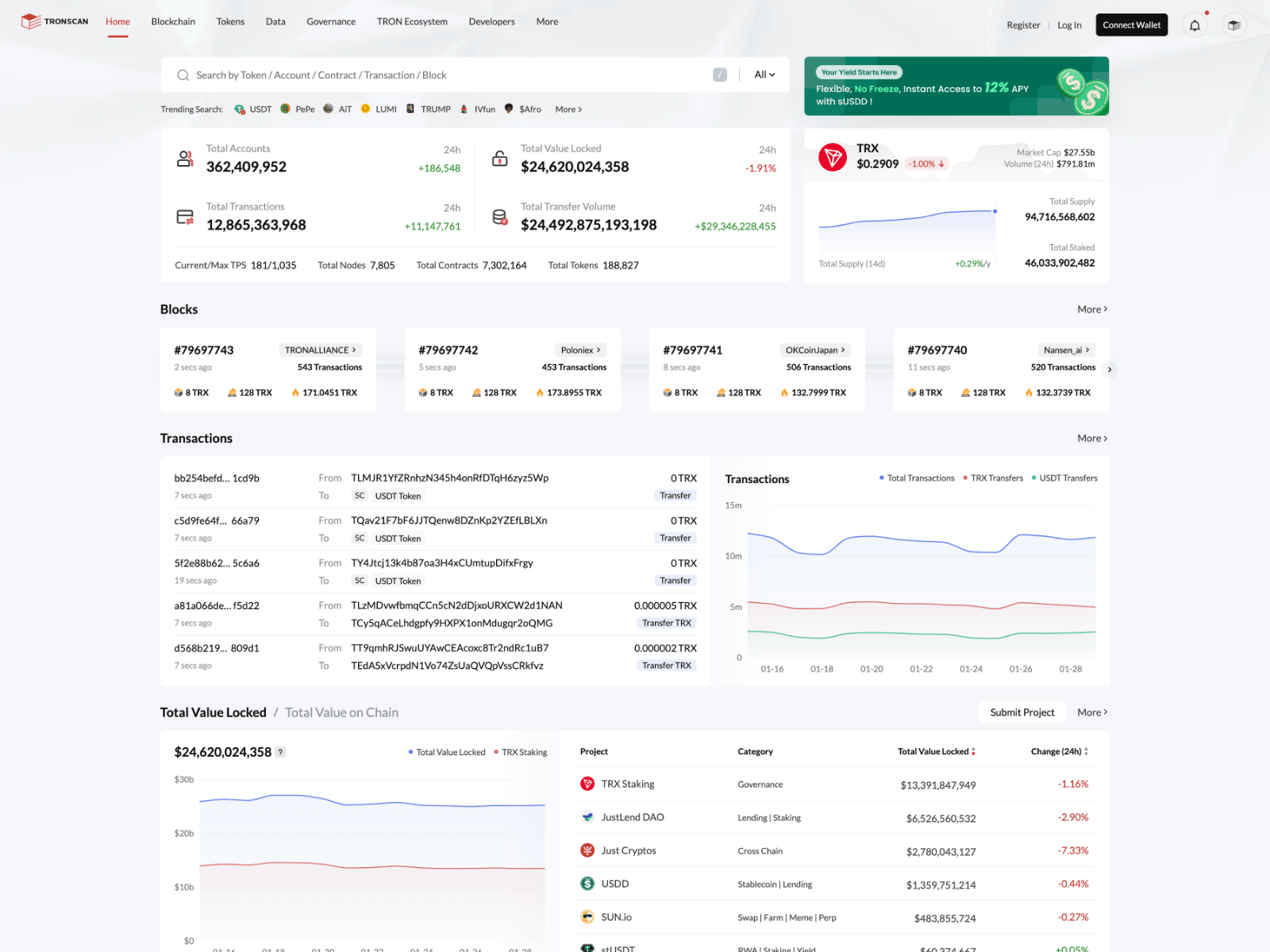Switch to Total Value on Chain tab
The width and height of the screenshot is (1270, 952).
click(x=341, y=712)
